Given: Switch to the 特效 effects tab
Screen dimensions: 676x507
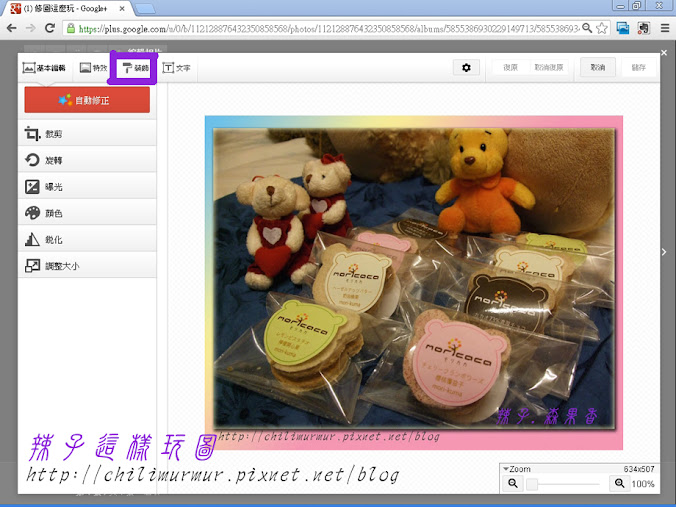Looking at the screenshot, I should [x=94, y=68].
